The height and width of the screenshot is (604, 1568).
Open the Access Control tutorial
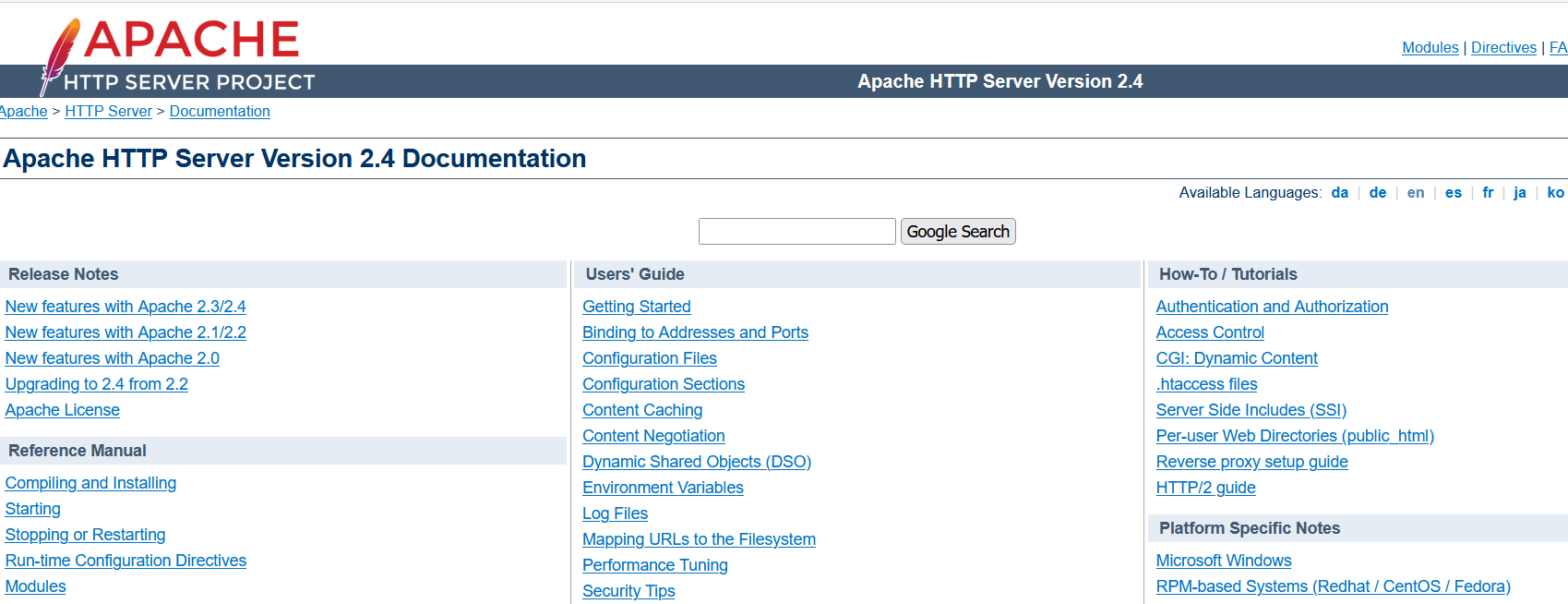(1210, 332)
